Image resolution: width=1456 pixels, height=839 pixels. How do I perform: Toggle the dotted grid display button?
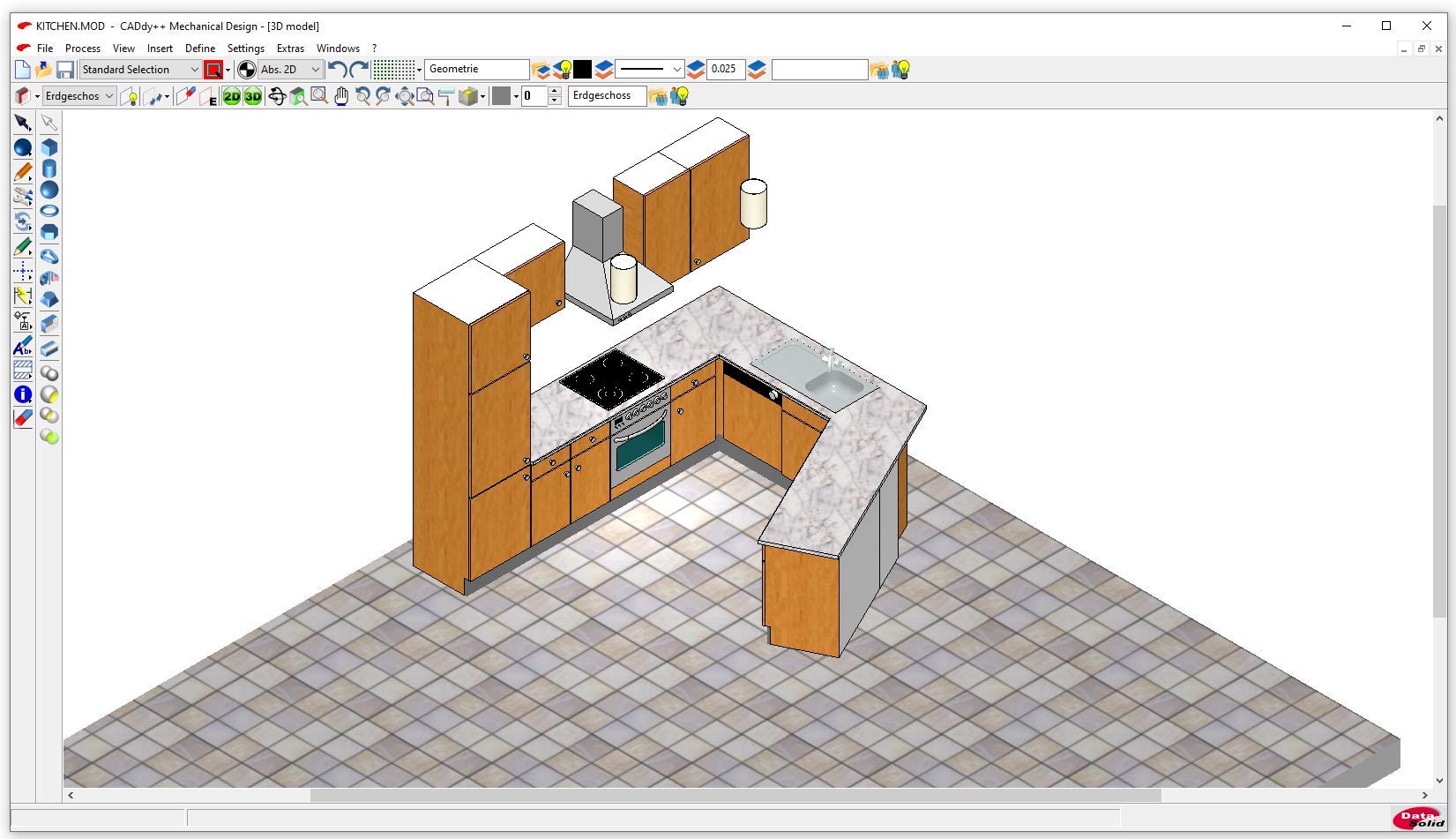[393, 70]
